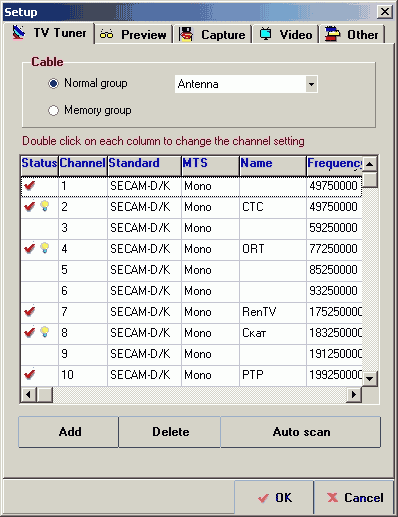Select the Memory group radio button
This screenshot has height=517, width=398.
coord(53,110)
